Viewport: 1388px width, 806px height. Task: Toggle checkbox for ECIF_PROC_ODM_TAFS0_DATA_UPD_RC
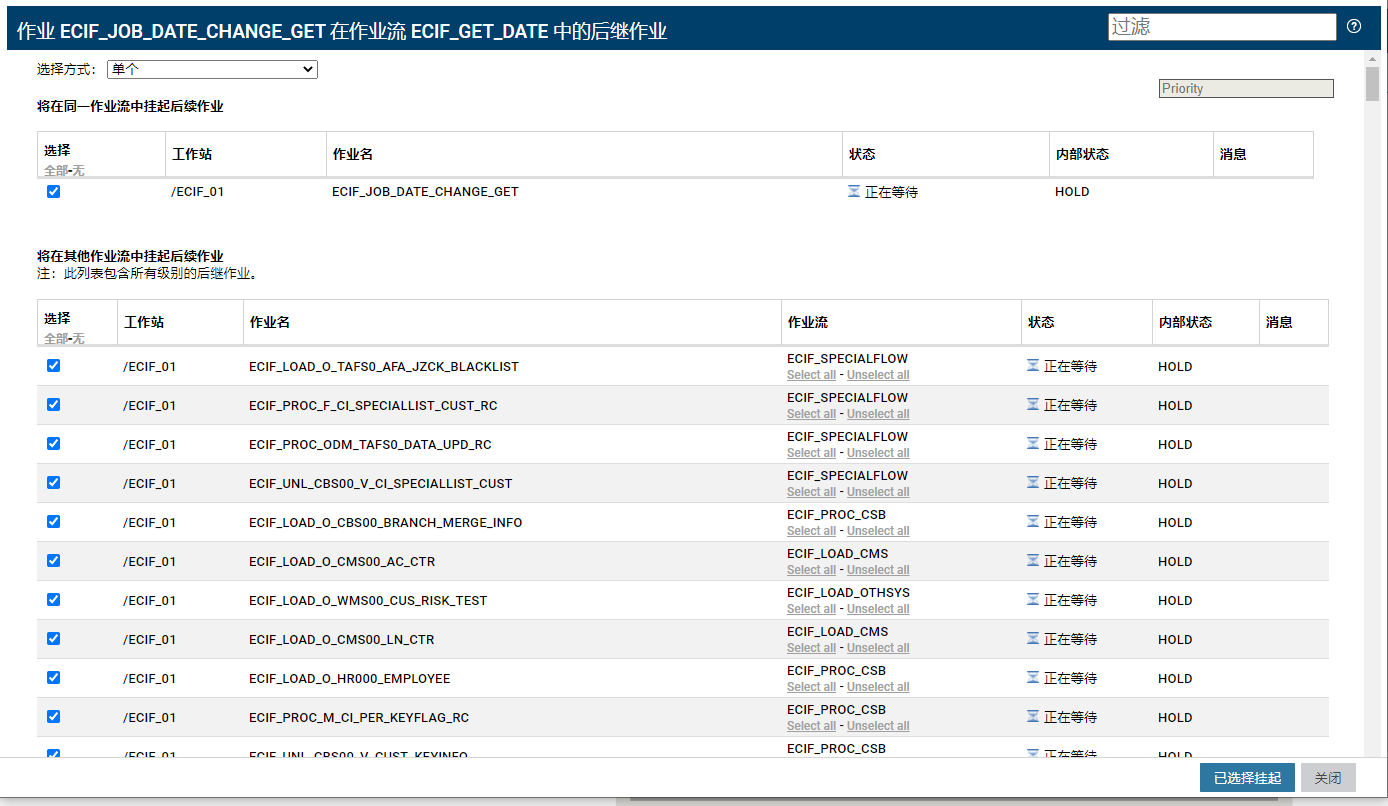pyautogui.click(x=53, y=443)
